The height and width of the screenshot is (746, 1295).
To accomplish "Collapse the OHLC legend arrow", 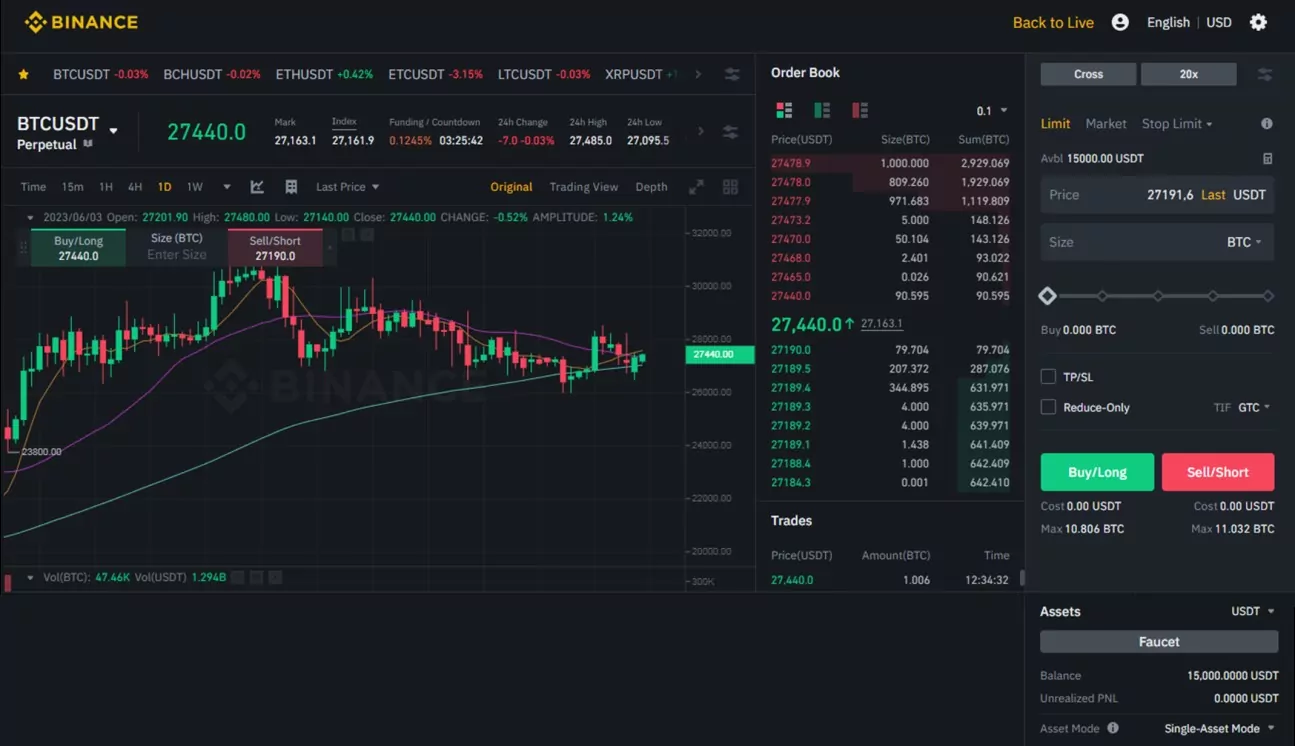I will [31, 217].
